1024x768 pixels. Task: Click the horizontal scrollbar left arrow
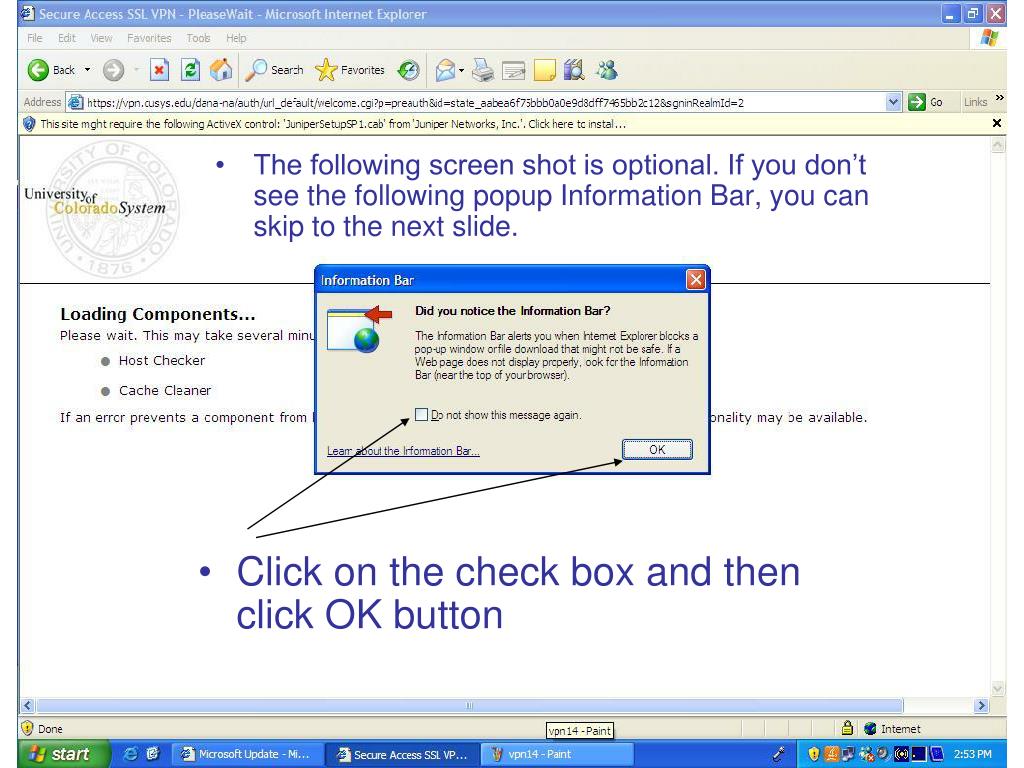[x=27, y=705]
